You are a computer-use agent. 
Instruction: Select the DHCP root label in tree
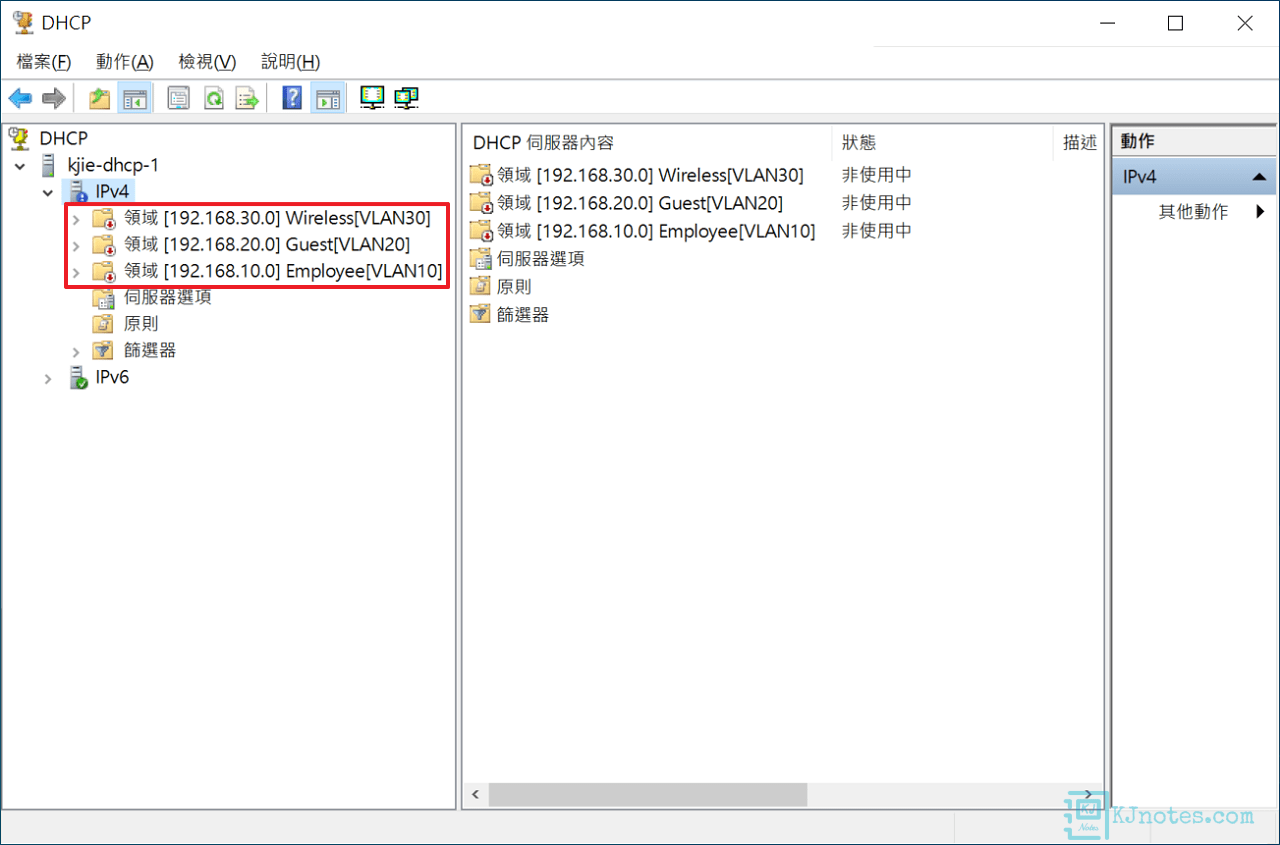[64, 138]
